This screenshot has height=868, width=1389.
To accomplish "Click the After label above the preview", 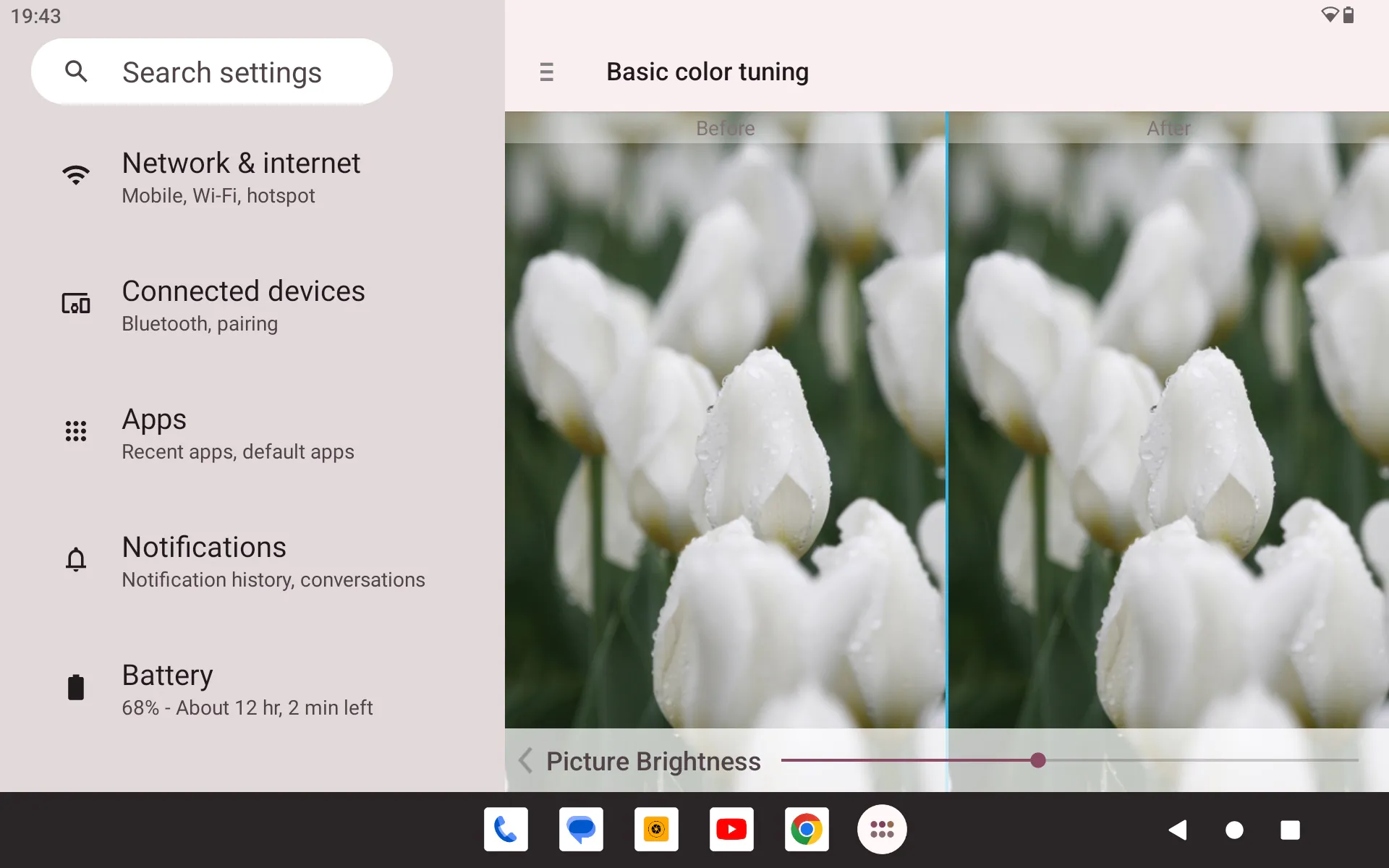I will pos(1168,128).
